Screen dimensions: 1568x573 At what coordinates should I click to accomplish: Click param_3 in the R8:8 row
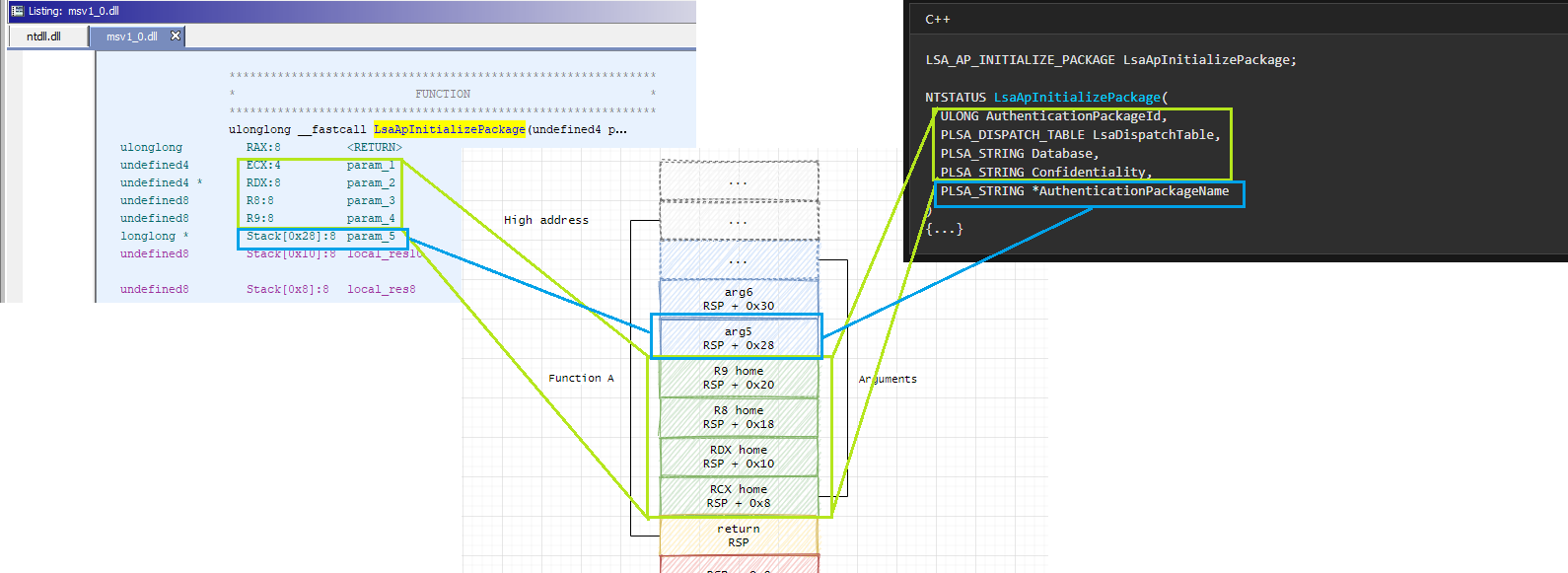pos(371,200)
